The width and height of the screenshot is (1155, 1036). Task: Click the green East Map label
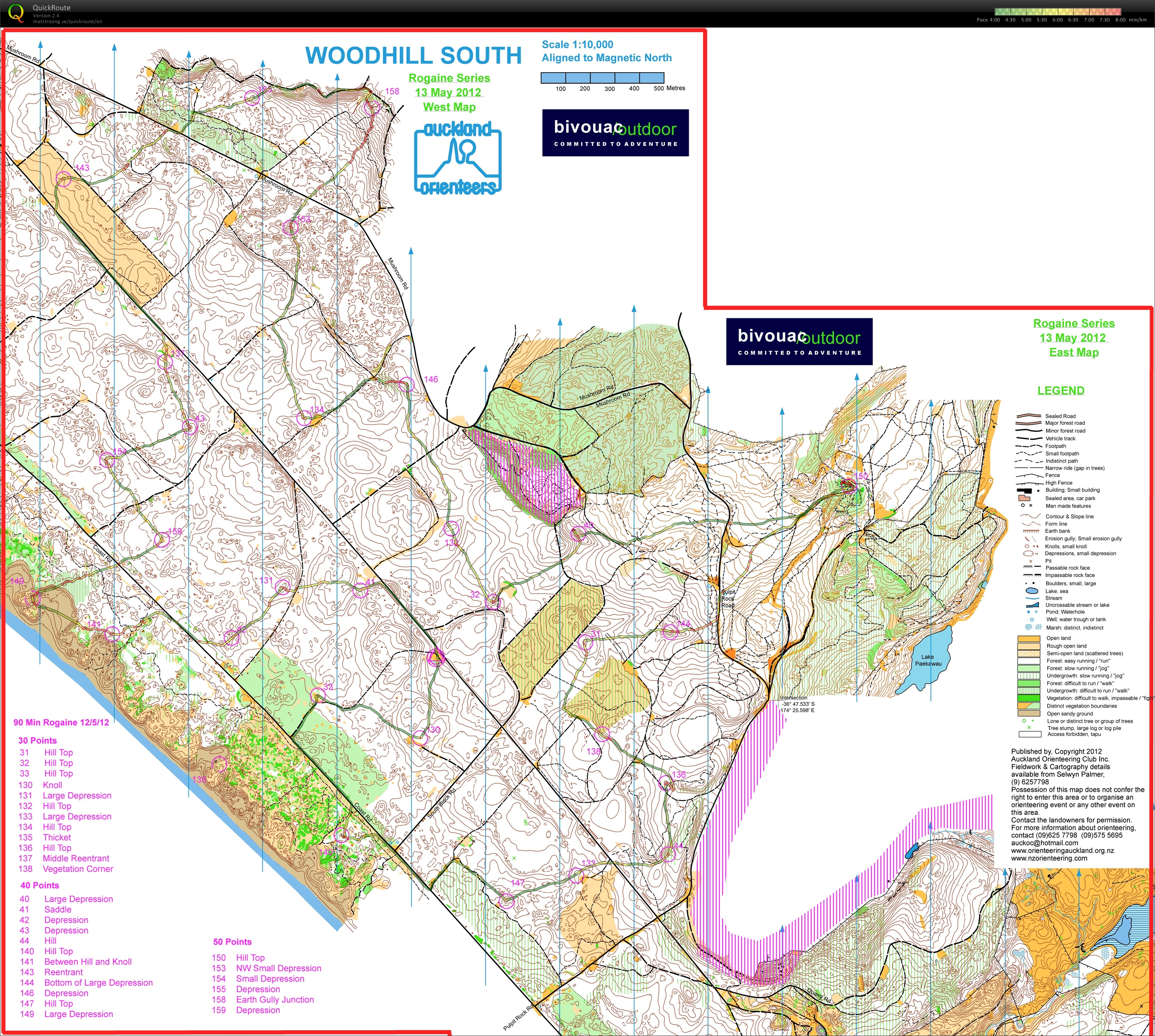click(x=1074, y=352)
